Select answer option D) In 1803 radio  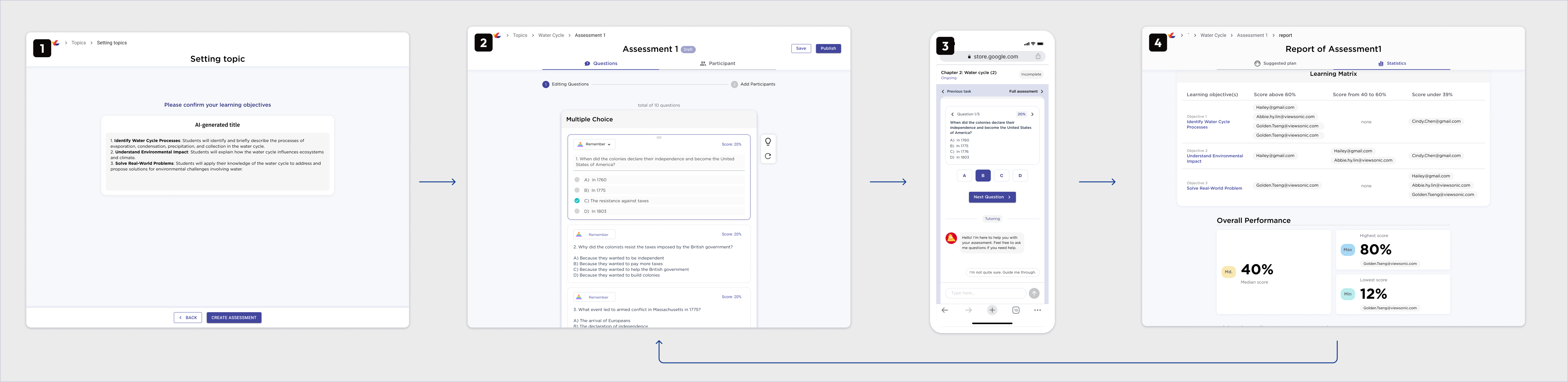tap(577, 212)
